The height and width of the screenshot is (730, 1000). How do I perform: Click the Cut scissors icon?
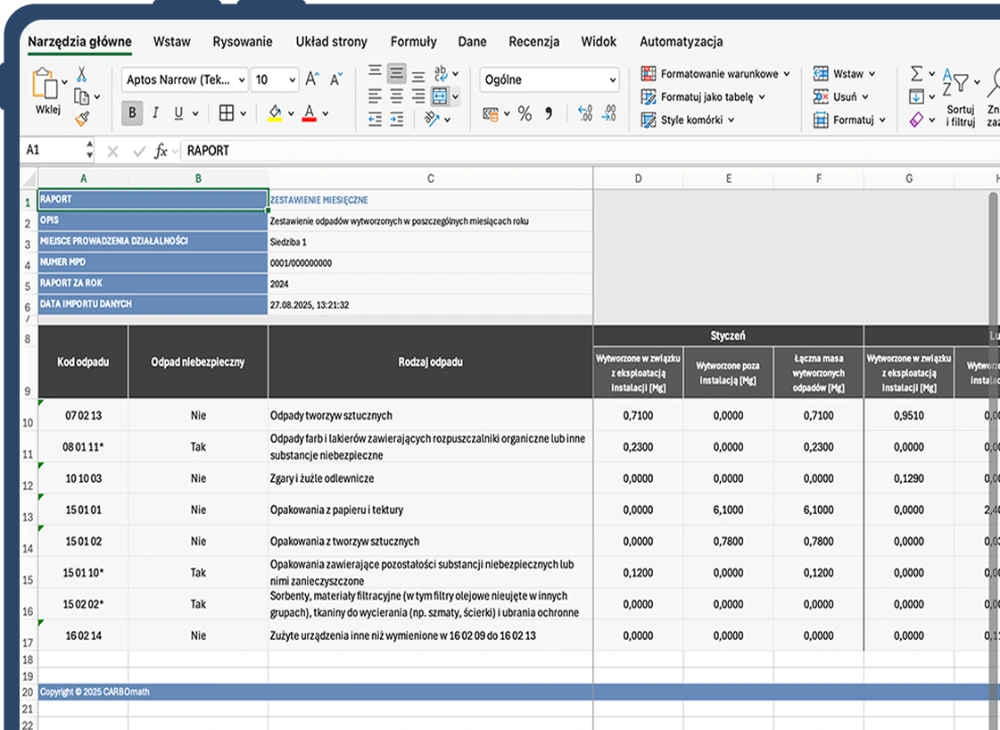tap(82, 74)
